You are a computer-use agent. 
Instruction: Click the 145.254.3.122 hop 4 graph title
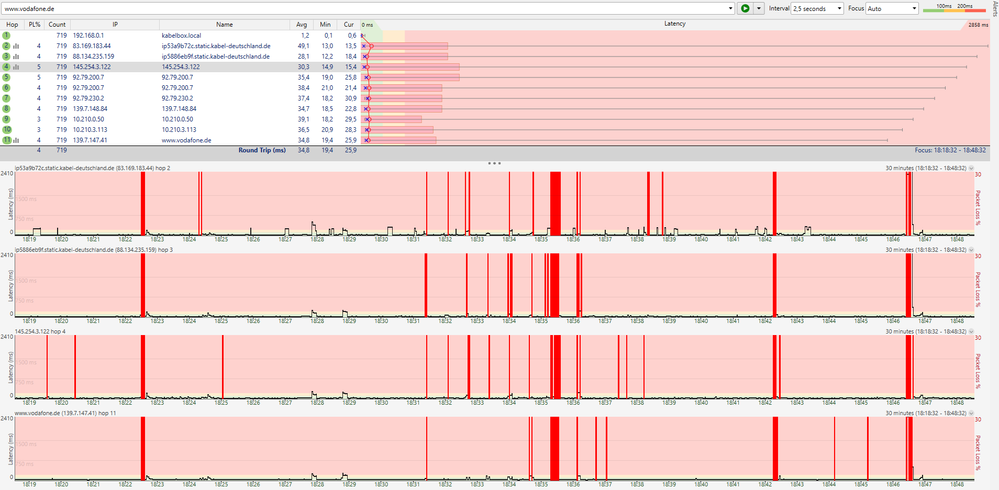click(39, 331)
